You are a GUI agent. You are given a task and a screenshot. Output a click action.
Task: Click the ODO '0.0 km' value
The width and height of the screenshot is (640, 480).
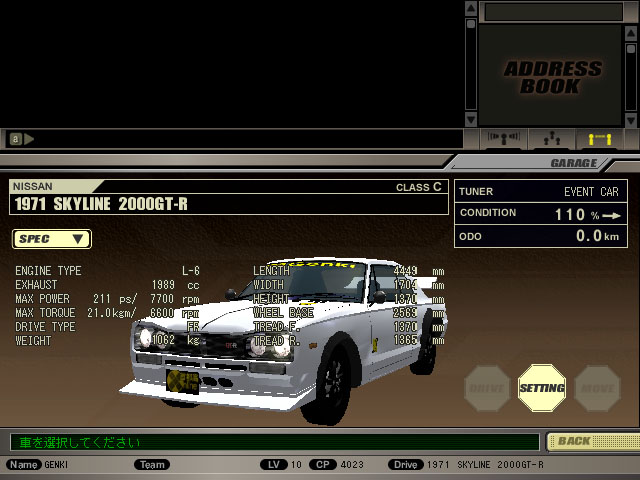tap(597, 236)
